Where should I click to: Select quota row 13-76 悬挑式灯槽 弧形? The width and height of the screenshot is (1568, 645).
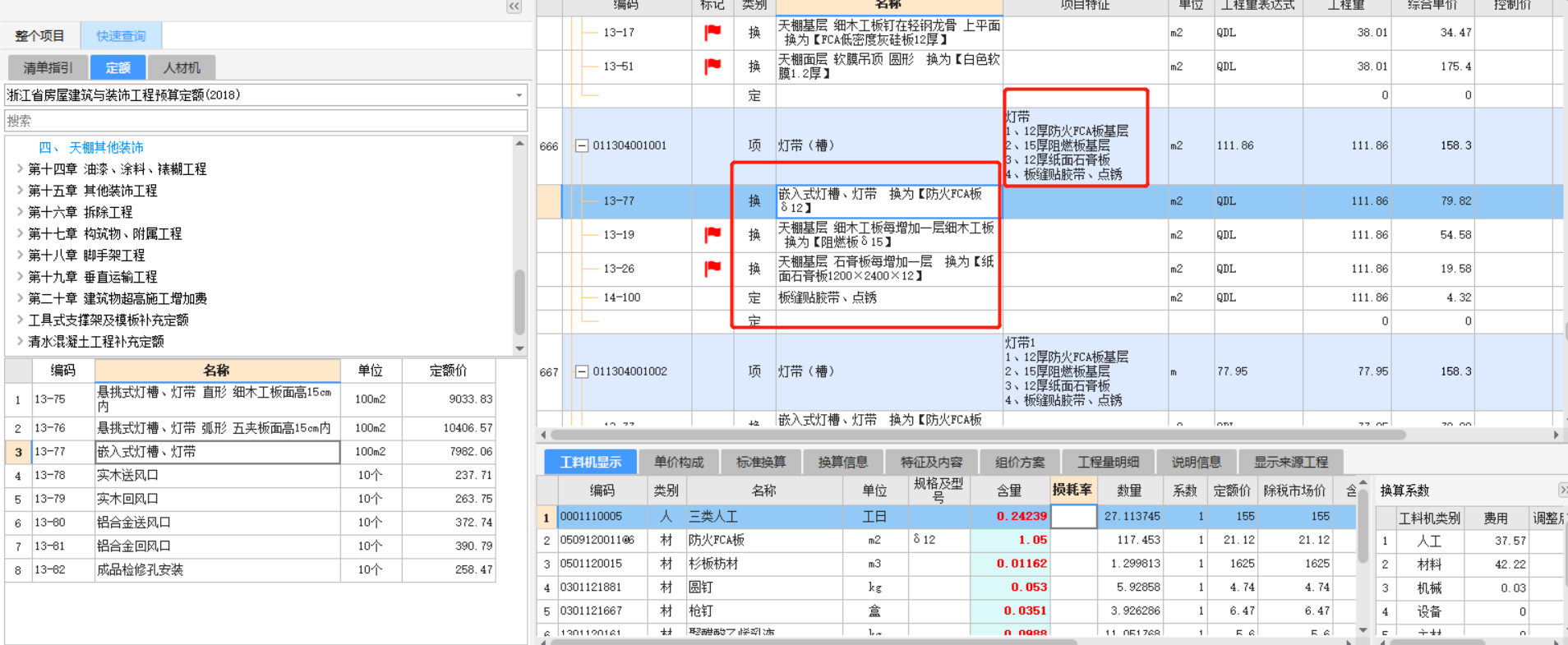click(251, 428)
